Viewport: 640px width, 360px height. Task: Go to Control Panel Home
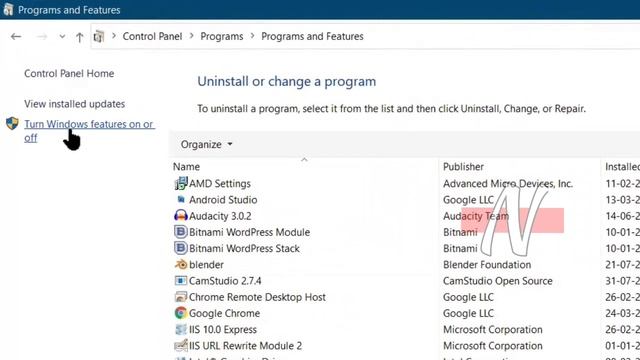69,73
